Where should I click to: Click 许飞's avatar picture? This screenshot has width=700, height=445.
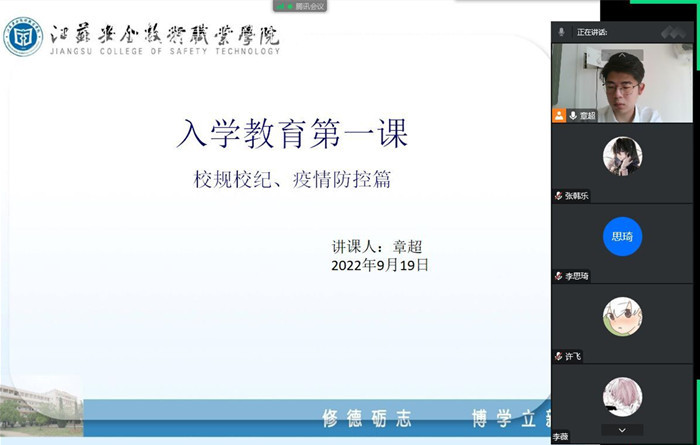(x=622, y=317)
